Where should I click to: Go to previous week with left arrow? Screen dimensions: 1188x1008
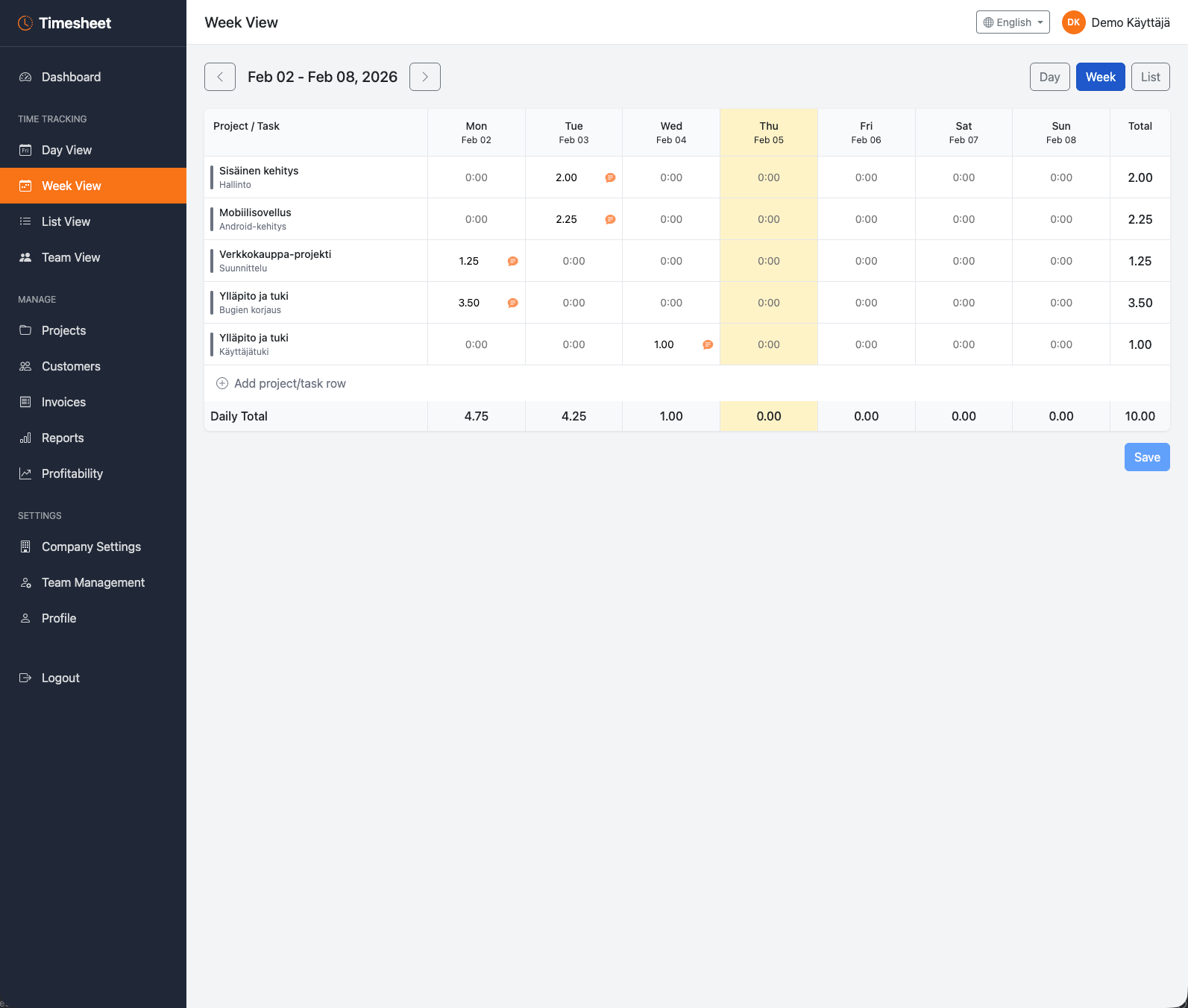tap(220, 77)
